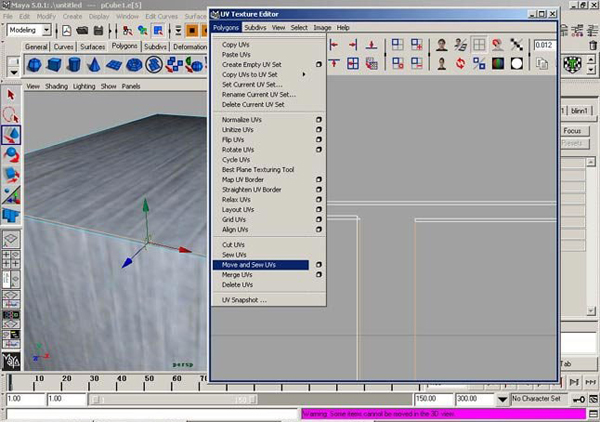Click the 0.012 value field in UV editor
Viewport: 600px width, 422px height.
coord(544,45)
